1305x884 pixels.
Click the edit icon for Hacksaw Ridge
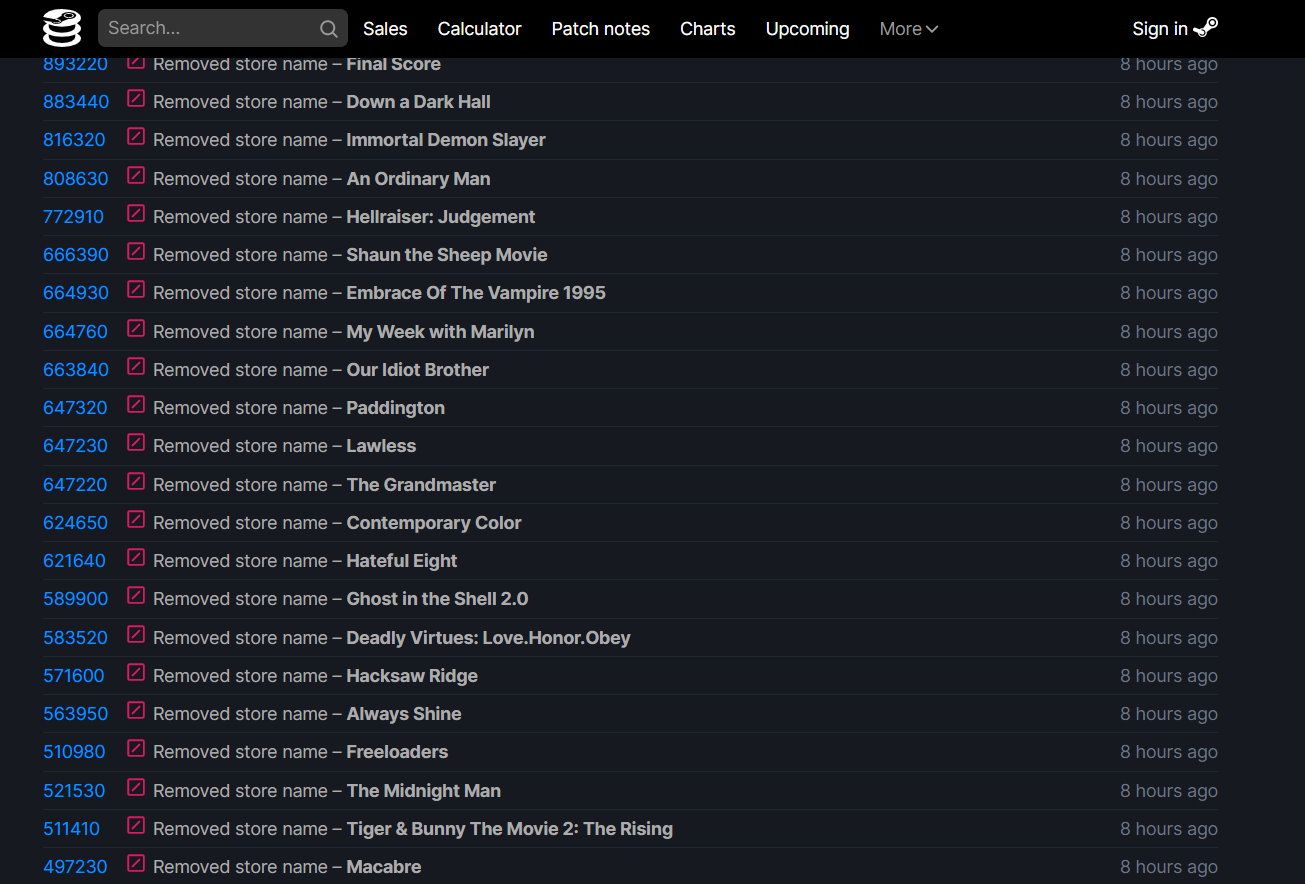click(x=136, y=673)
